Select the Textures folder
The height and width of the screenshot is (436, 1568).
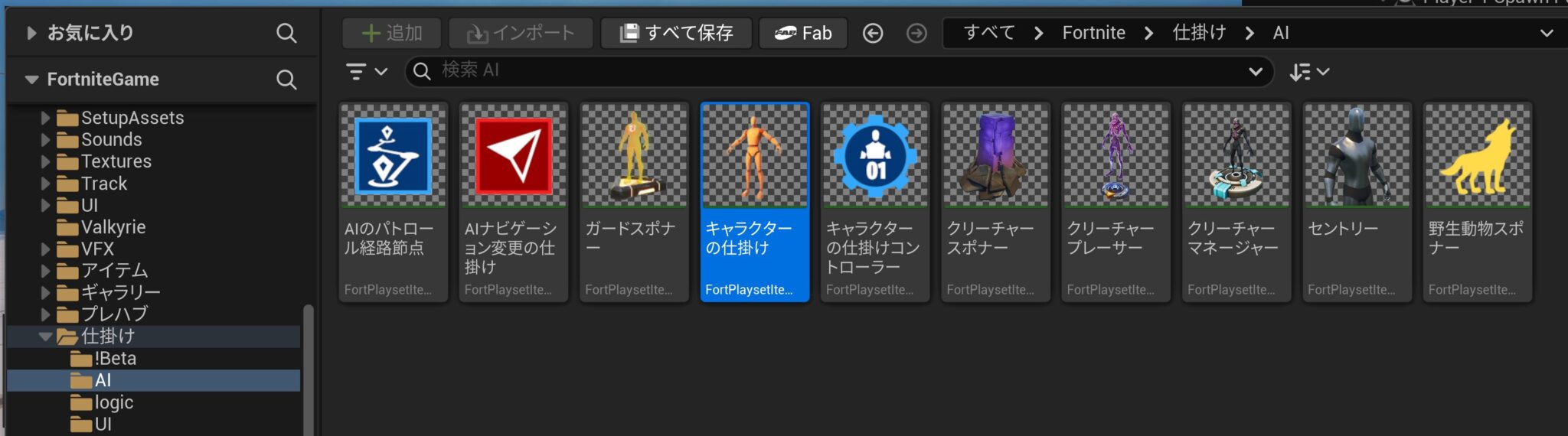pos(116,161)
